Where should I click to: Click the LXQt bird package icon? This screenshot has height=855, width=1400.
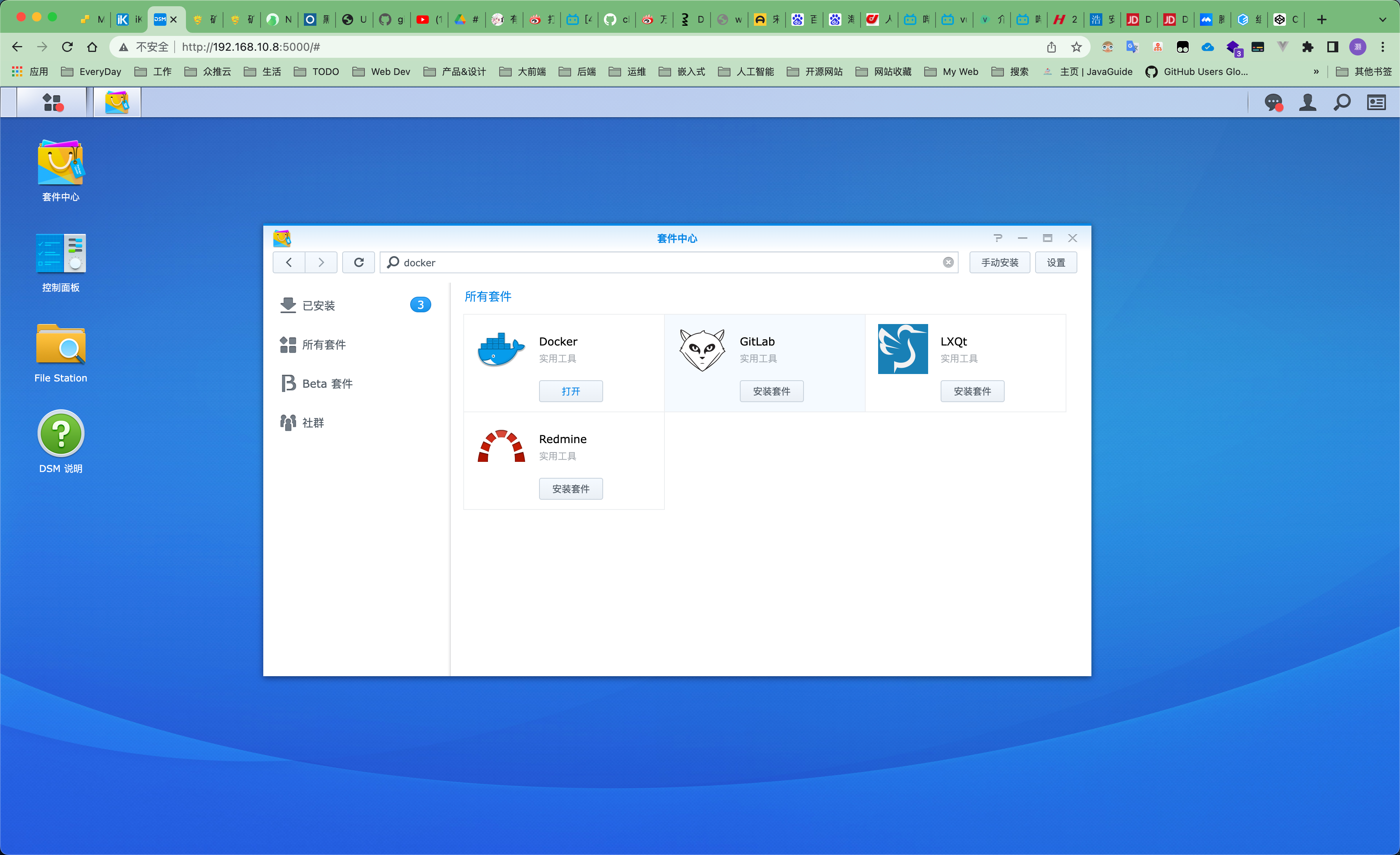coord(903,349)
